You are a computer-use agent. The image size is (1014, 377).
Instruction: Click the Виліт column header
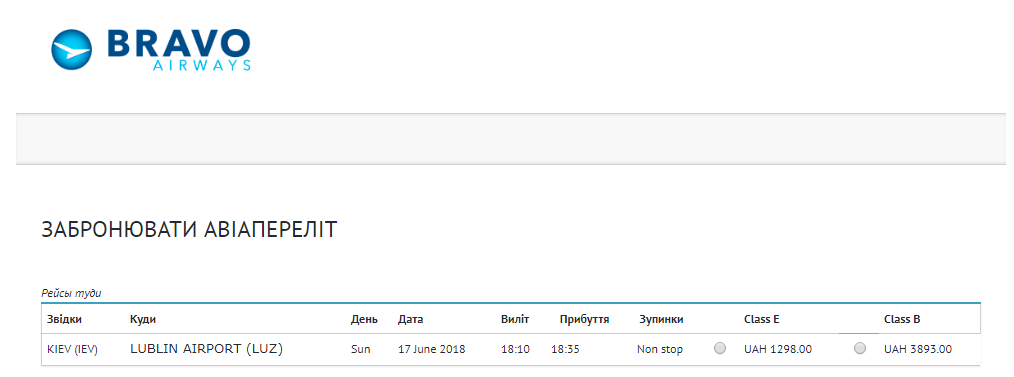tap(515, 319)
